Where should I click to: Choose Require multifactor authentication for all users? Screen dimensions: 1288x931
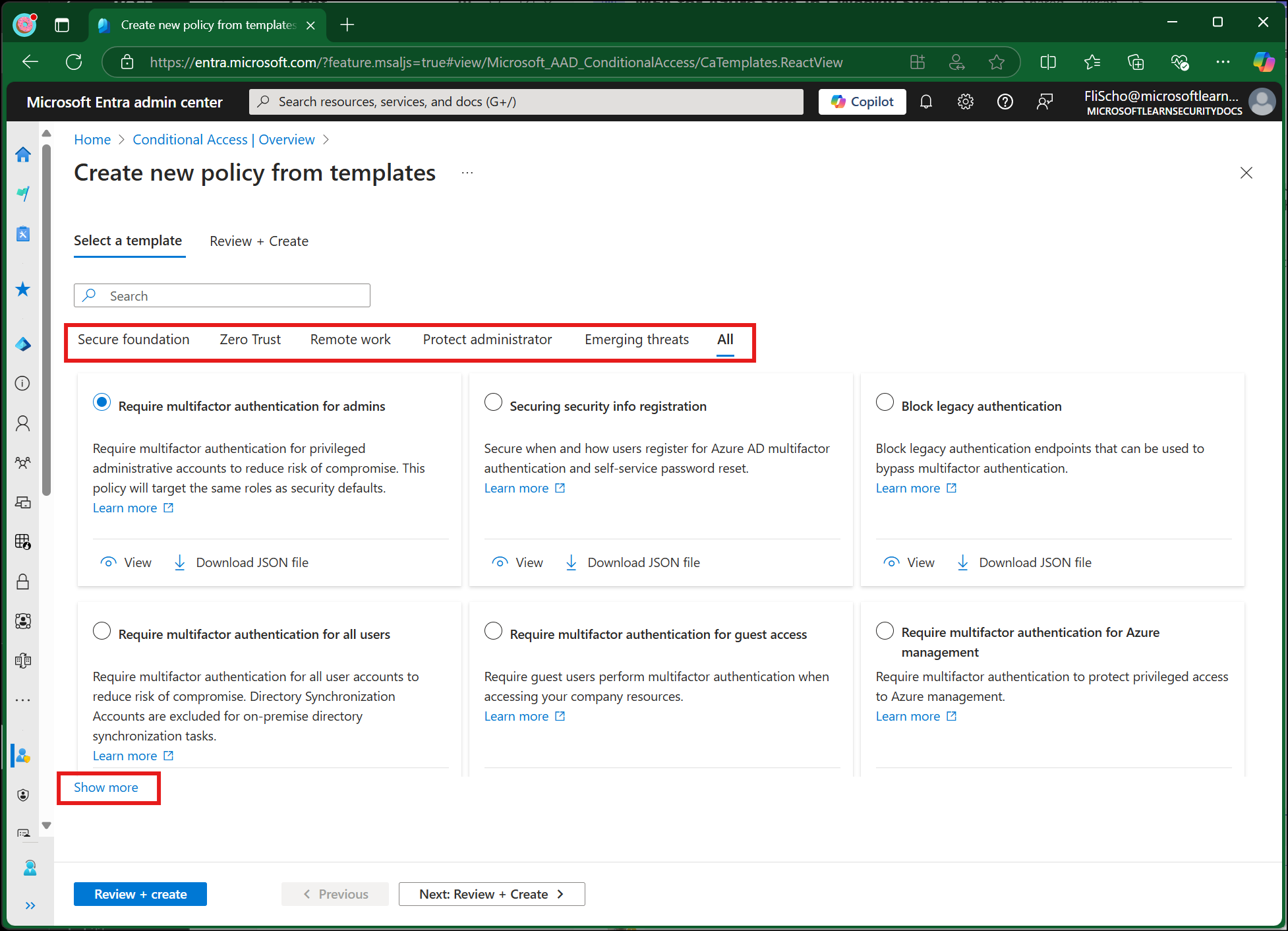coord(102,630)
